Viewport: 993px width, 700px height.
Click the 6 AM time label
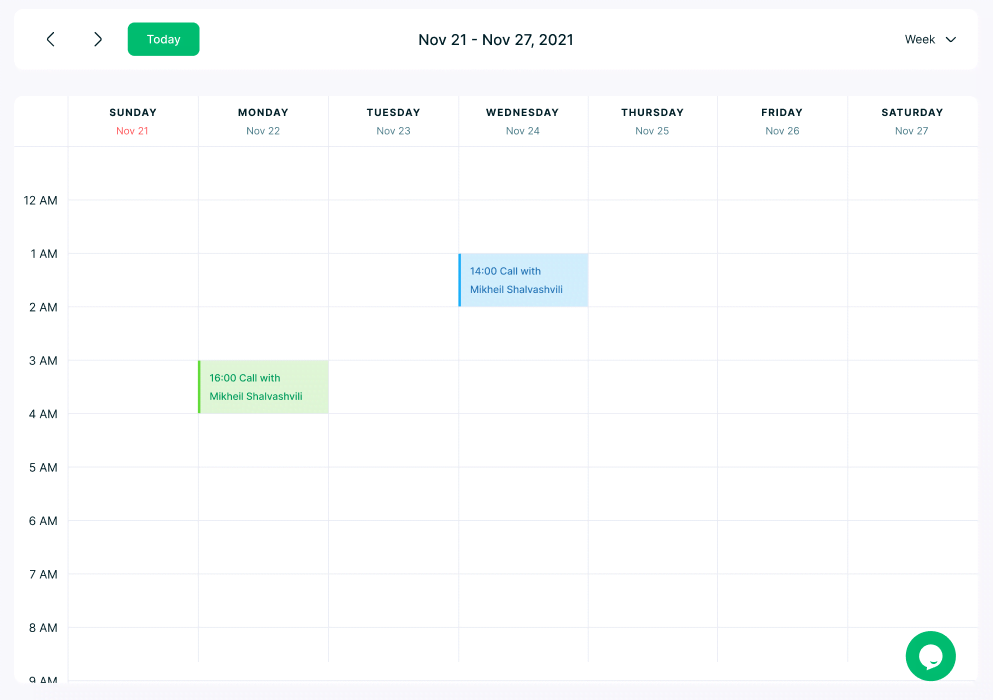[43, 521]
